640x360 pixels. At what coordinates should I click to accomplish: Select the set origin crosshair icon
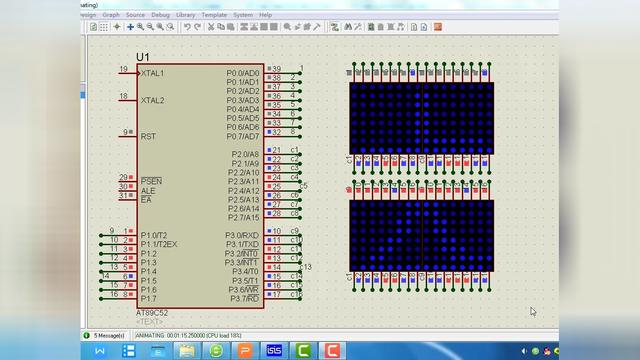click(x=117, y=27)
